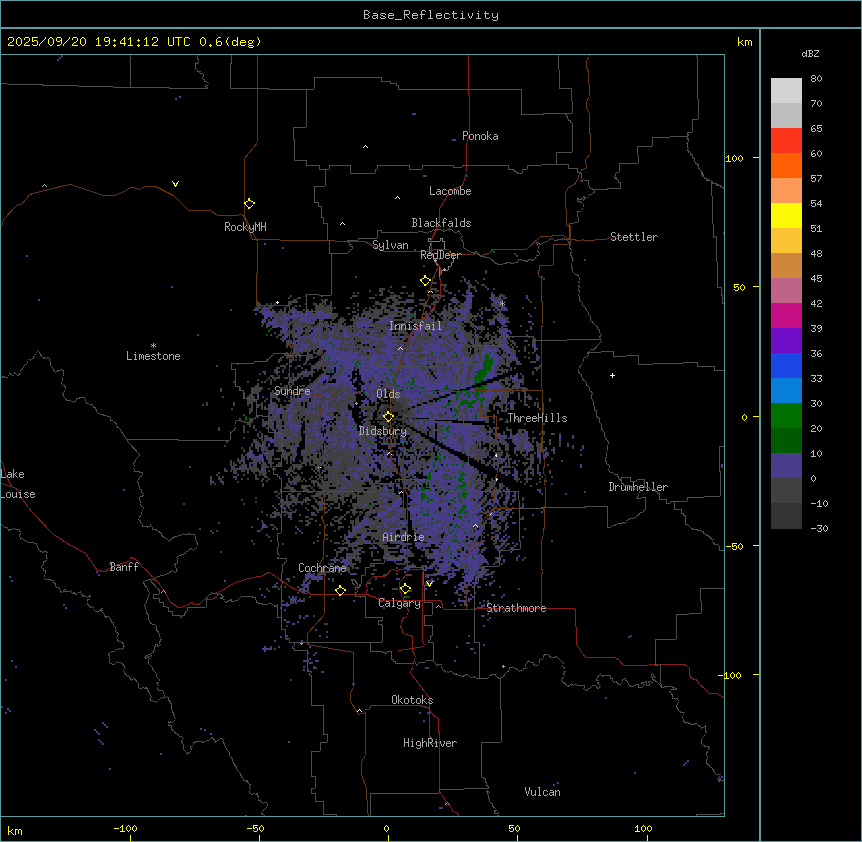Click the caret marker below Okotoks
The height and width of the screenshot is (842, 862).
359,711
